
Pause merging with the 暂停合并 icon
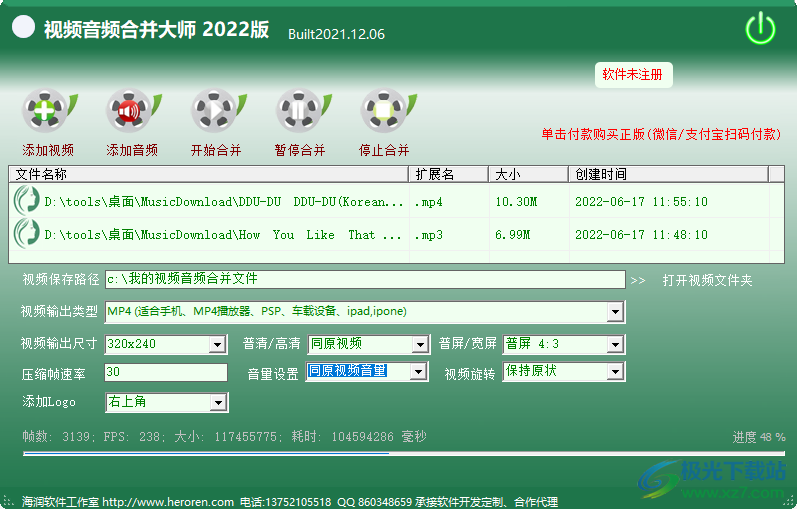302,111
